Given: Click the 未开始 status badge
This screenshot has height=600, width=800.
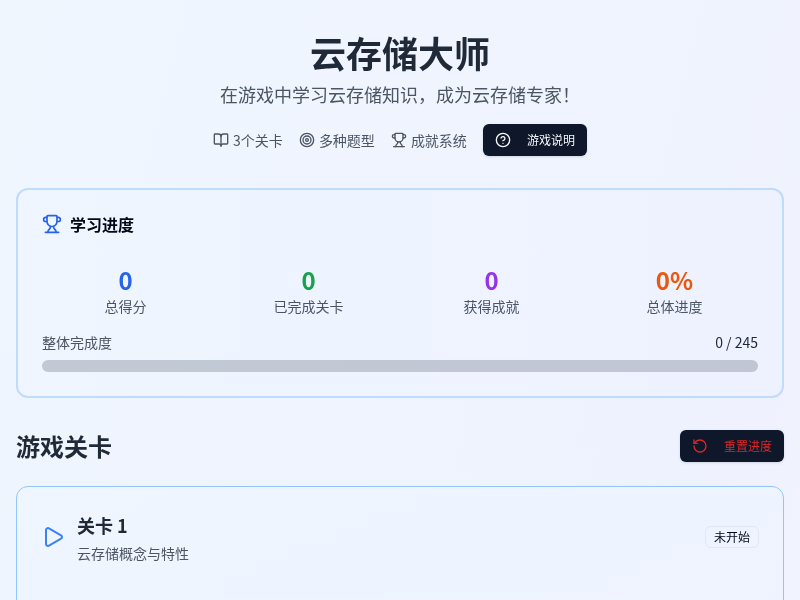Looking at the screenshot, I should click(x=731, y=537).
